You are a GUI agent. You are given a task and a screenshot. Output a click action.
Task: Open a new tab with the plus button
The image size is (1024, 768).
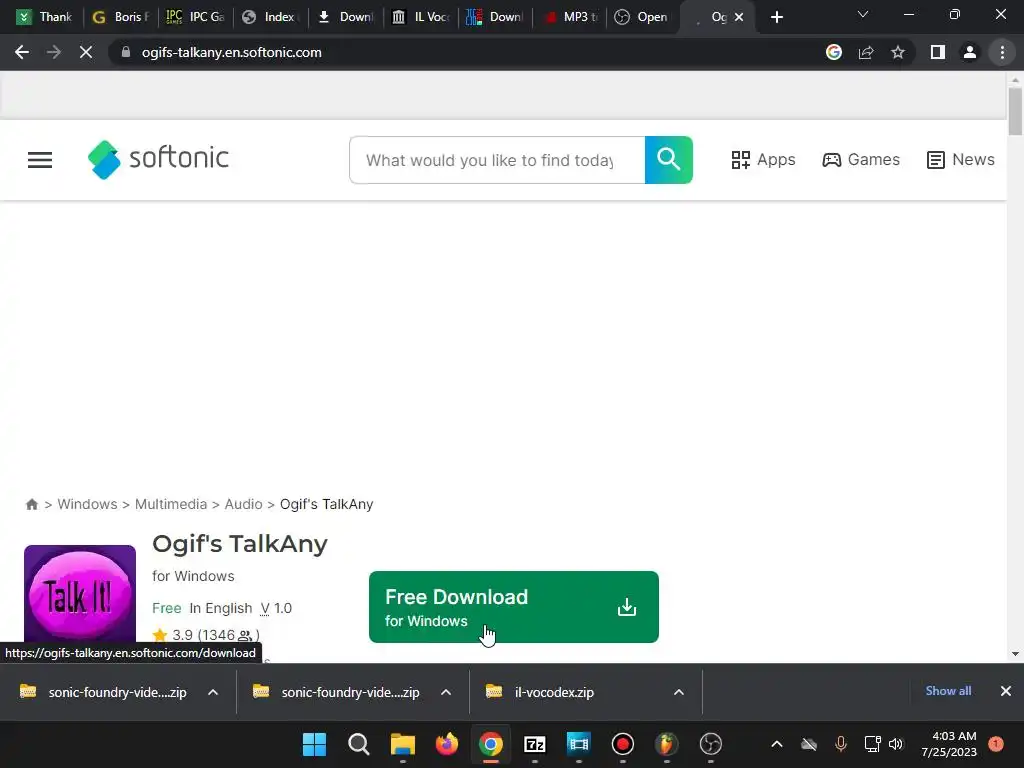776,17
